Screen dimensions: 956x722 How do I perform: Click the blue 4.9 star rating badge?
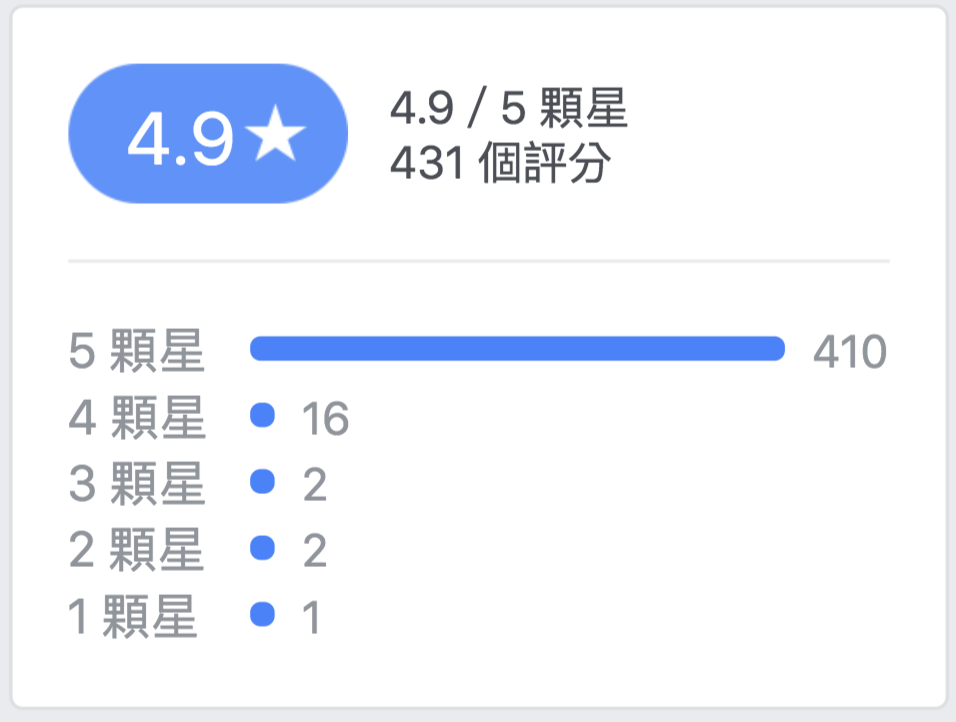[208, 134]
